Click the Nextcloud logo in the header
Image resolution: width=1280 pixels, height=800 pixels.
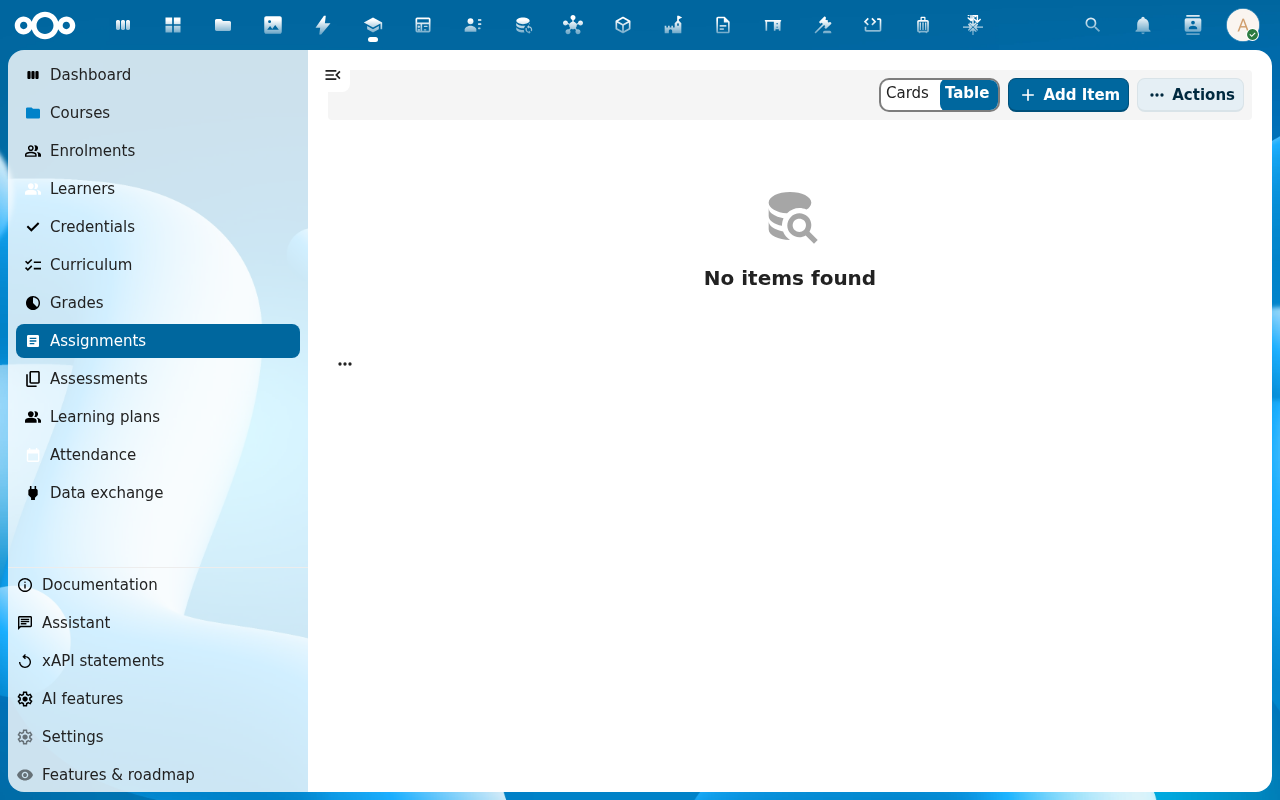point(45,25)
